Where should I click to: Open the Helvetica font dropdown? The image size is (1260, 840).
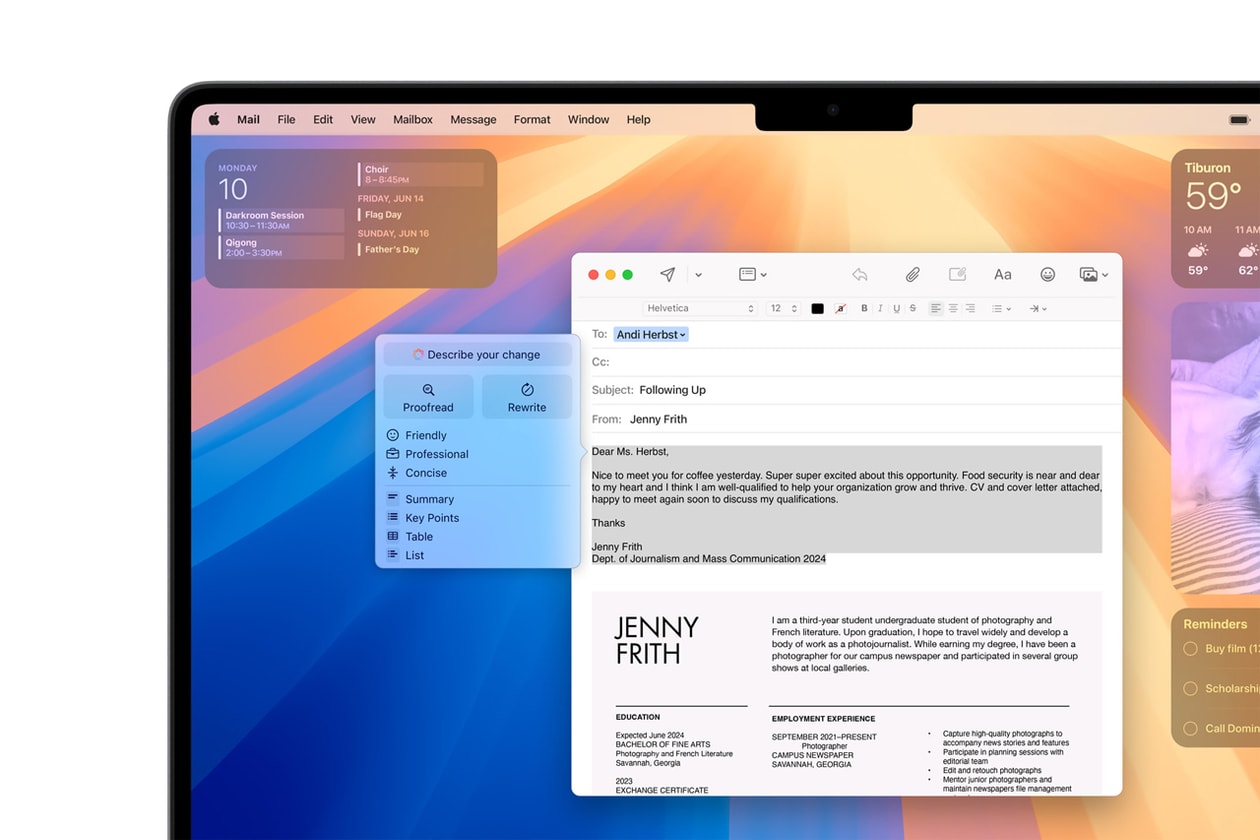[x=700, y=308]
